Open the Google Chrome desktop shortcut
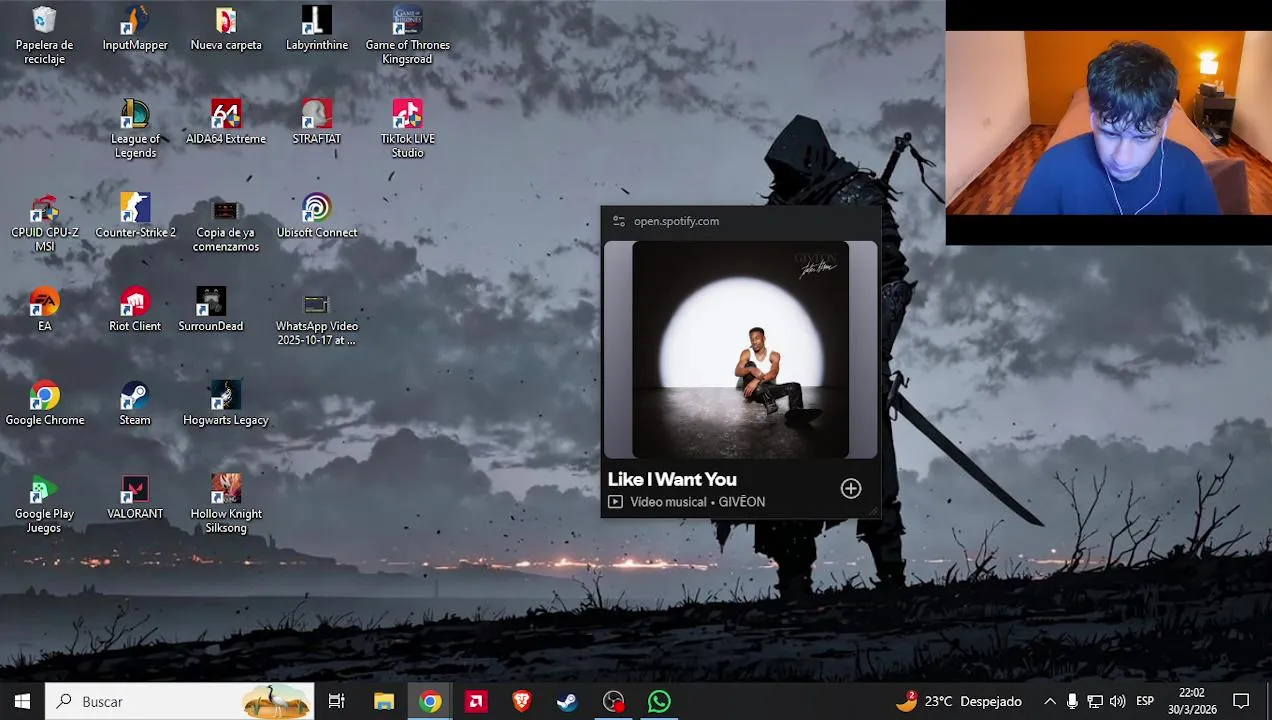The image size is (1272, 720). 44,404
